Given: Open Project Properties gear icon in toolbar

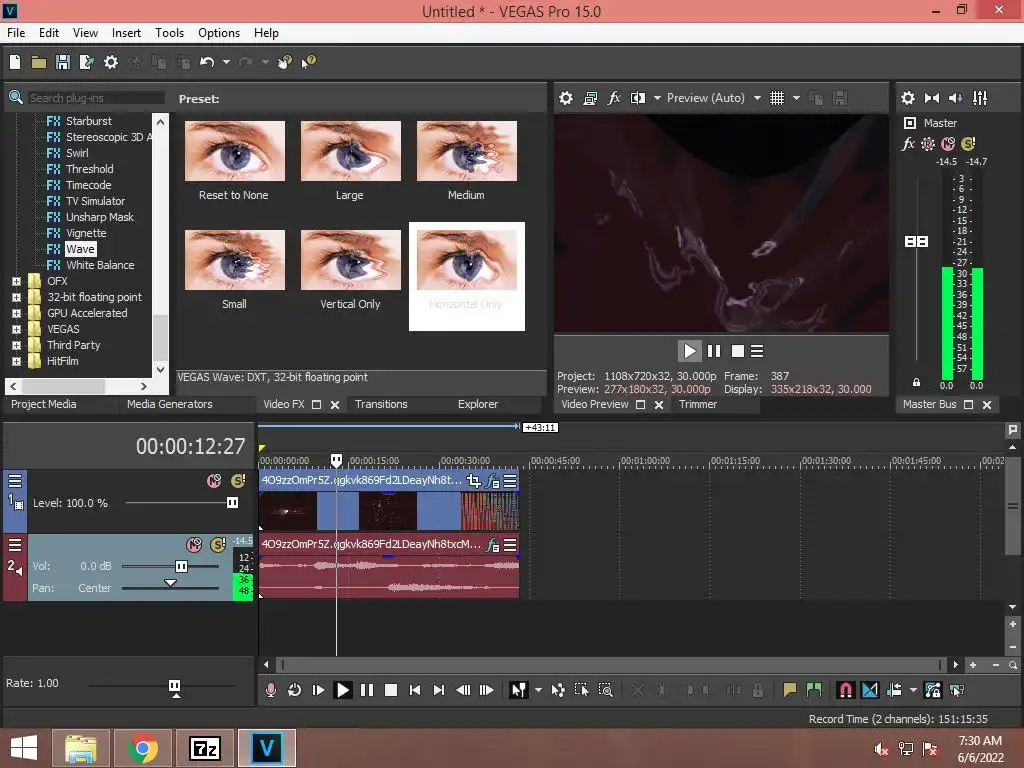Looking at the screenshot, I should [111, 62].
